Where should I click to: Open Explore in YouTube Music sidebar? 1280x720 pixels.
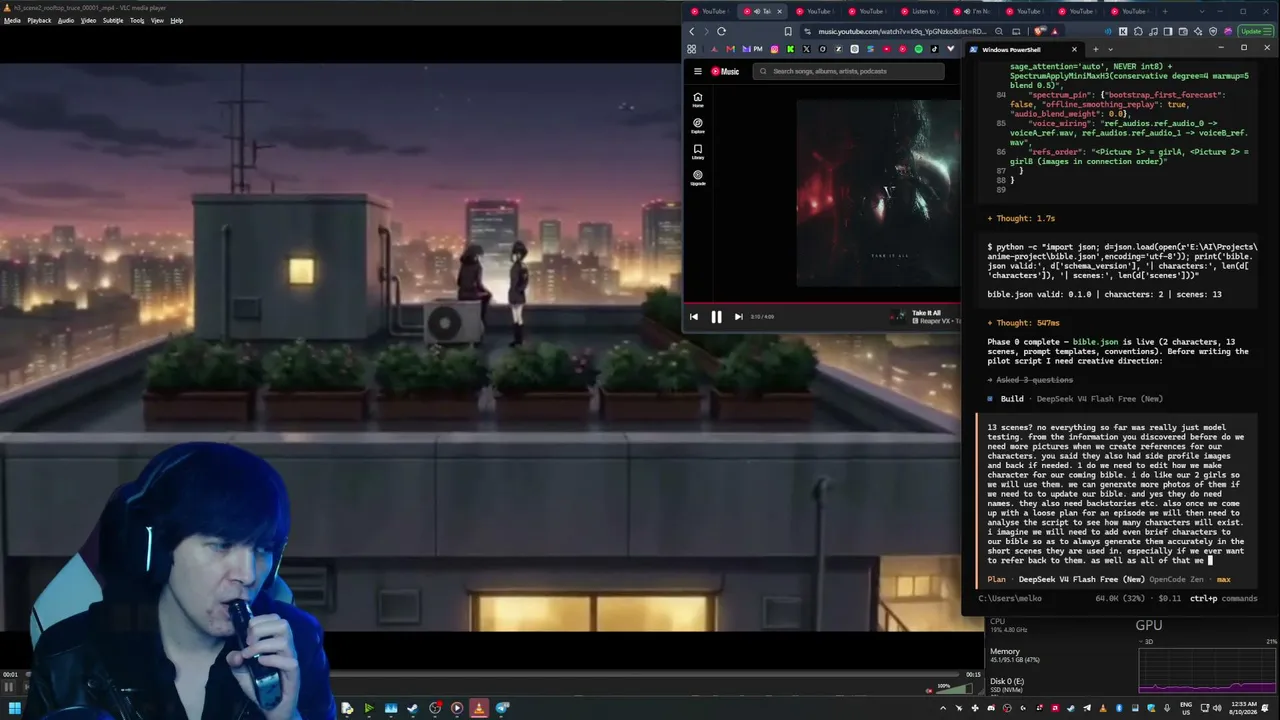(x=698, y=126)
